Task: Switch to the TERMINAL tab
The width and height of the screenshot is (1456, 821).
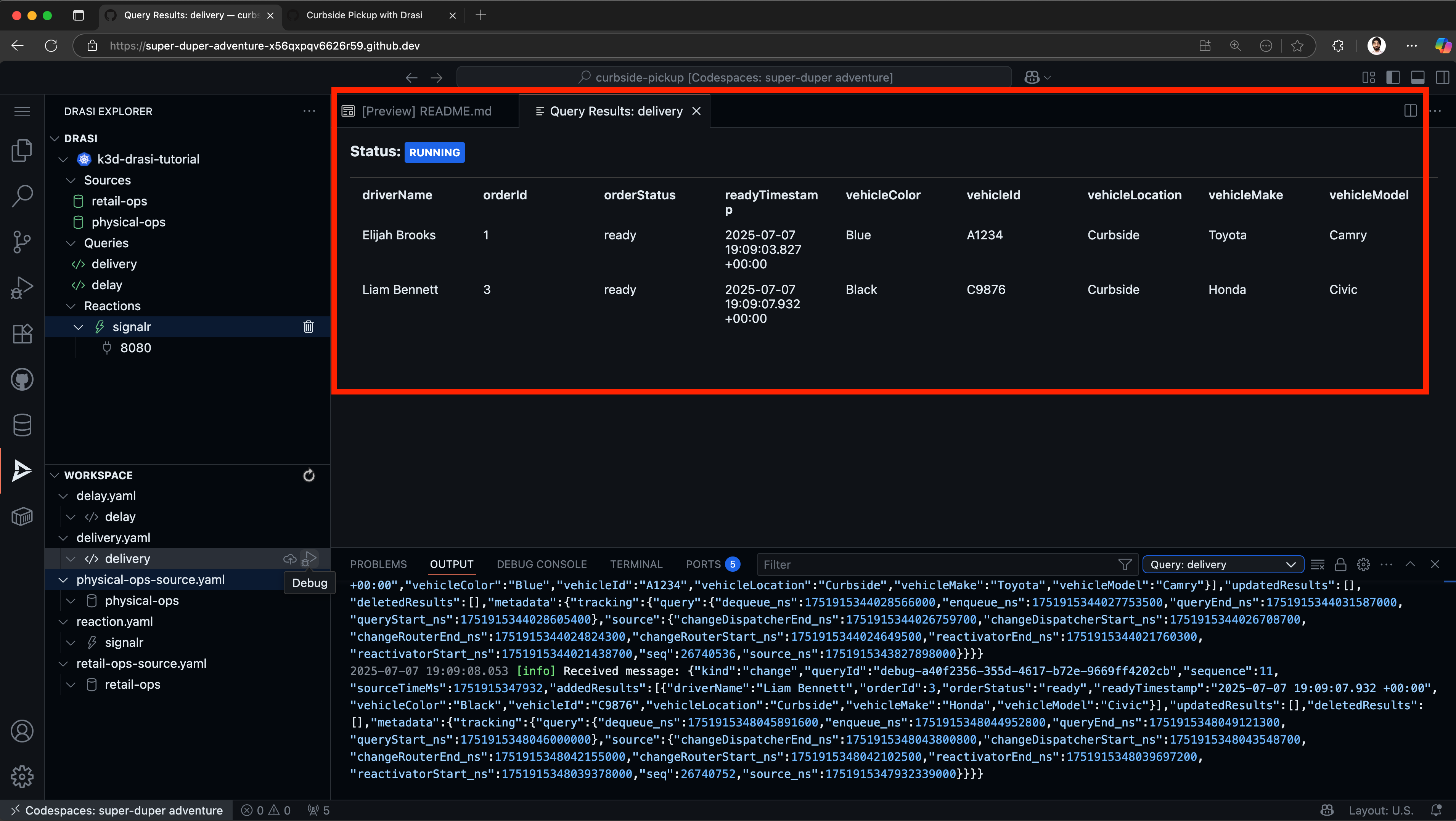Action: point(636,564)
